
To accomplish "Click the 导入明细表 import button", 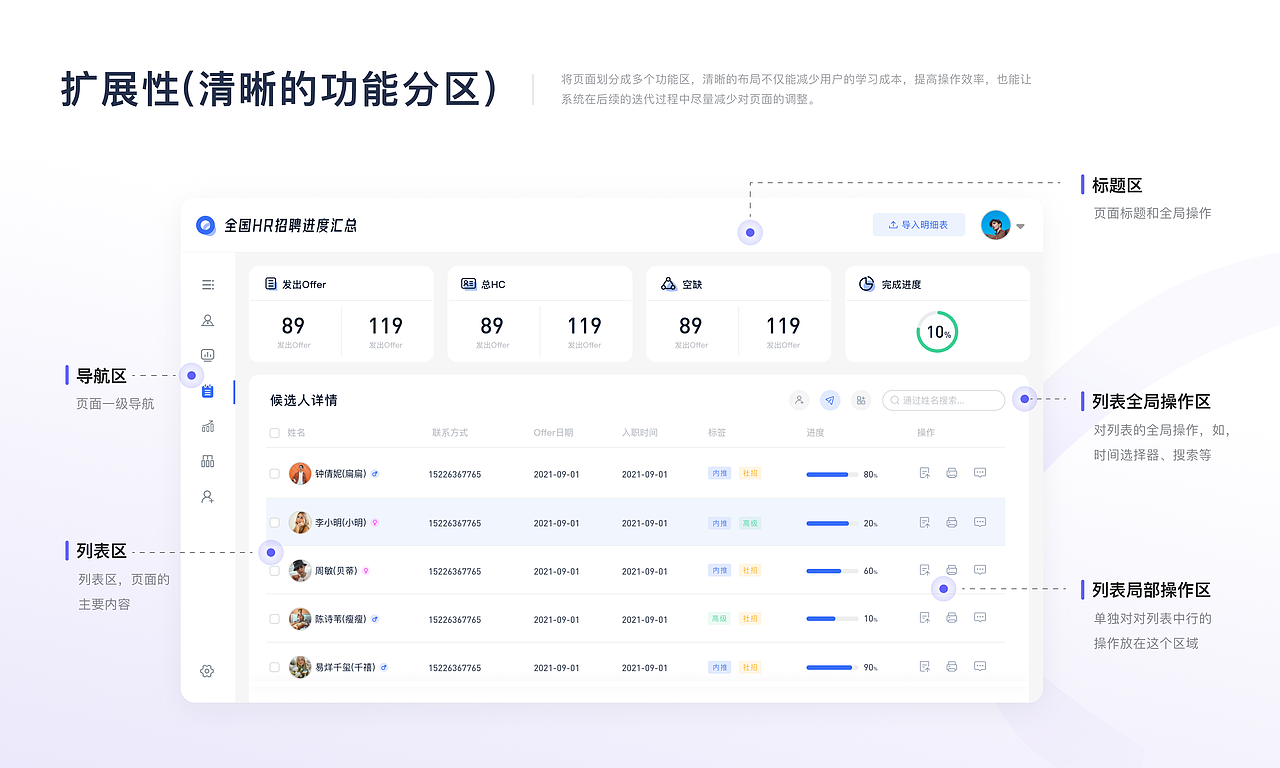I will click(919, 225).
